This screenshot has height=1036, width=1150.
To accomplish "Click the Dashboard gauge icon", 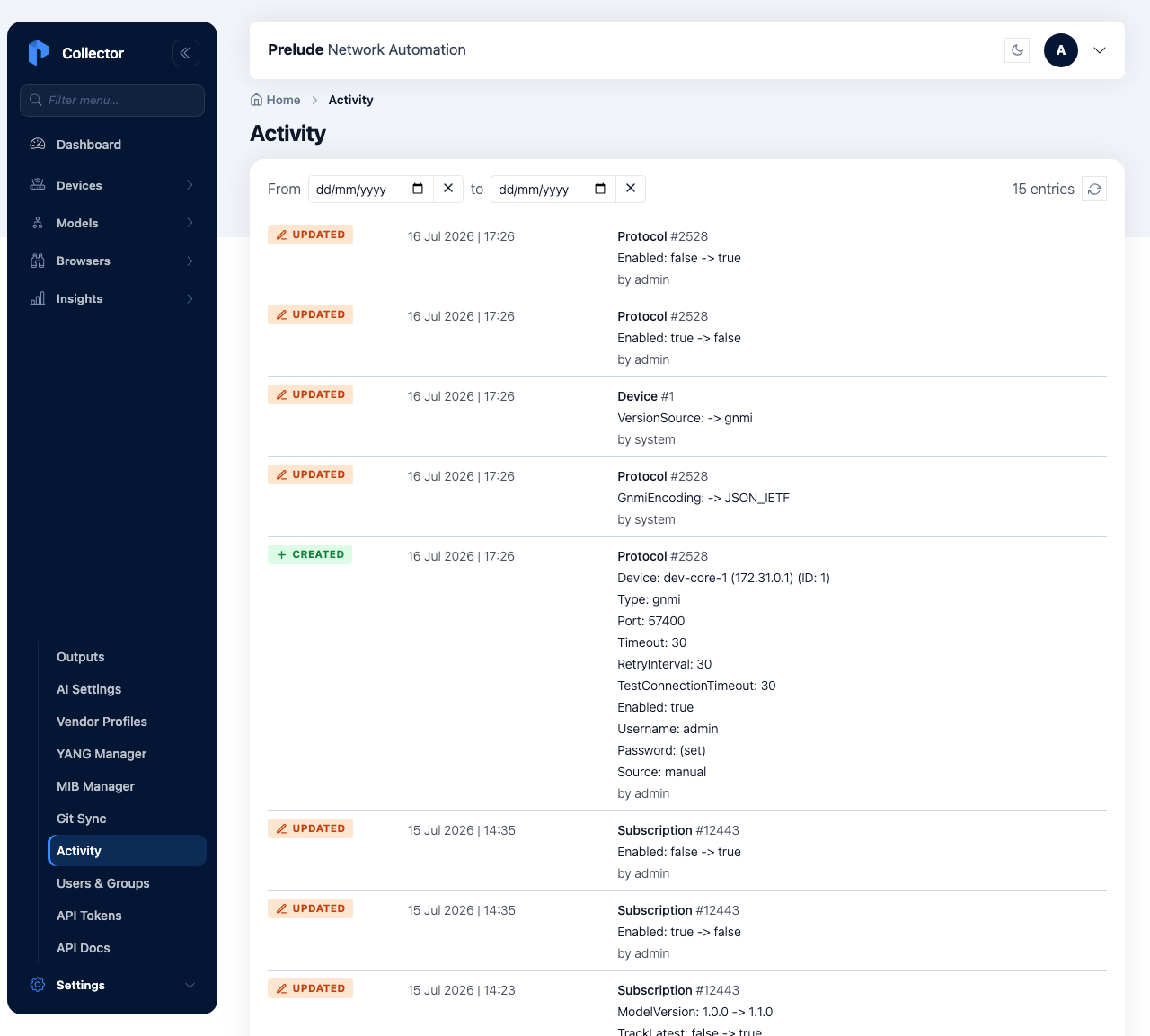I will coord(38,144).
